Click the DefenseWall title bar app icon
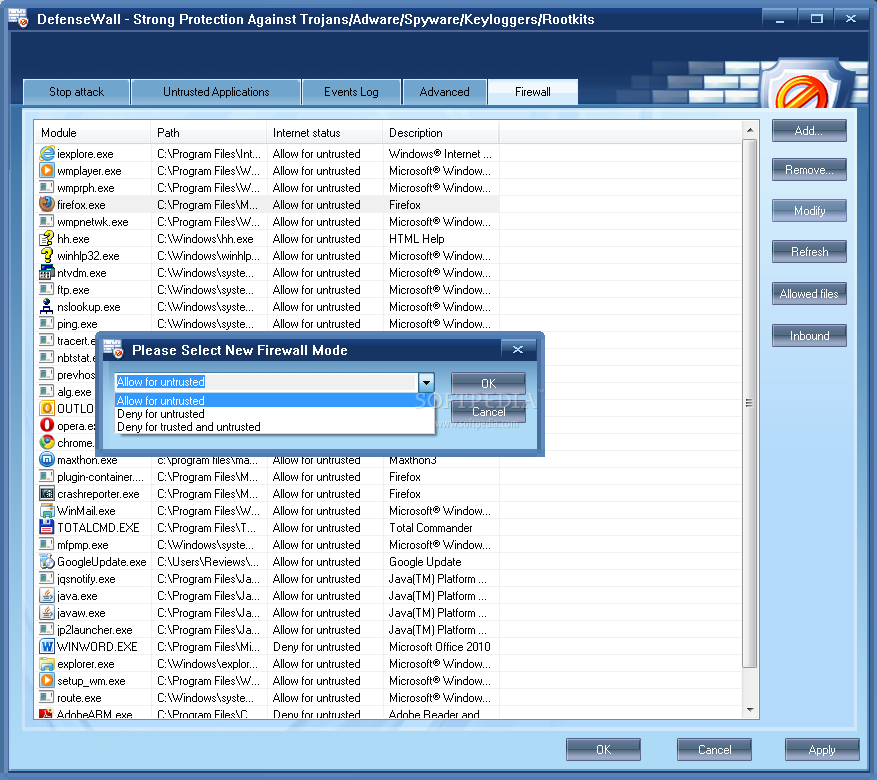 [18, 18]
